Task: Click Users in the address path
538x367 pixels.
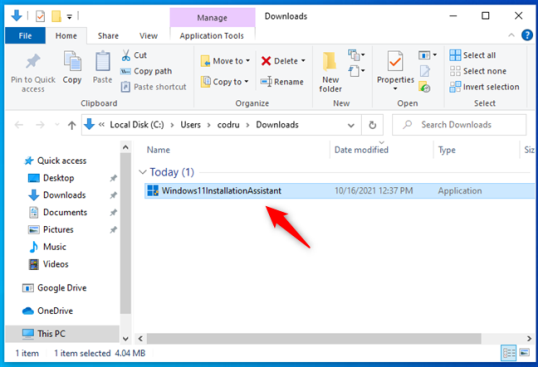Action: click(x=190, y=125)
